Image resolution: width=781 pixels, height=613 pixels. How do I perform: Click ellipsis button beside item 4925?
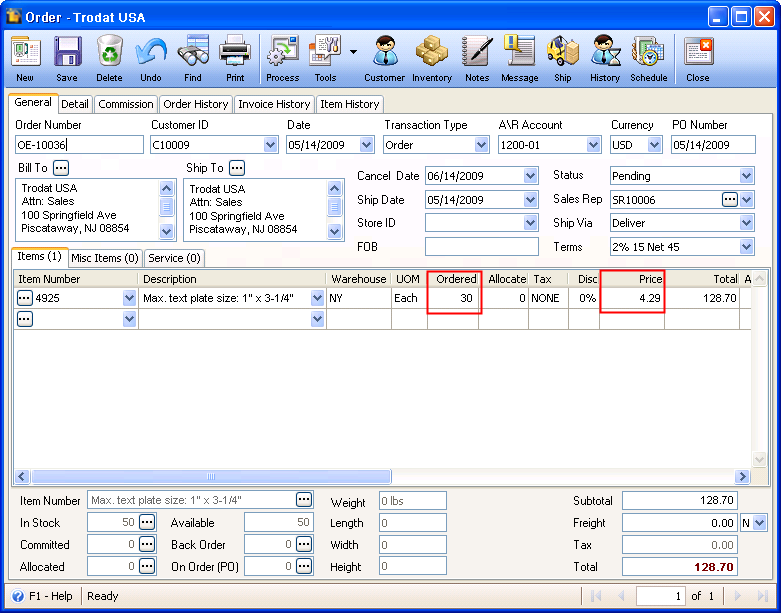point(25,298)
